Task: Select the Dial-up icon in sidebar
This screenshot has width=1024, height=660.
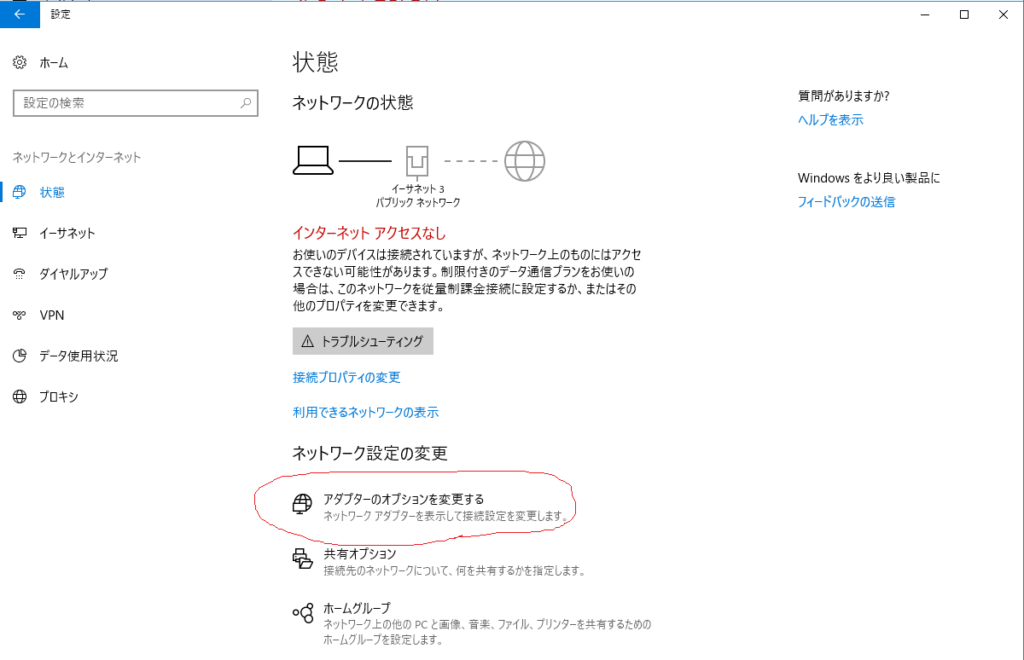Action: pyautogui.click(x=20, y=274)
